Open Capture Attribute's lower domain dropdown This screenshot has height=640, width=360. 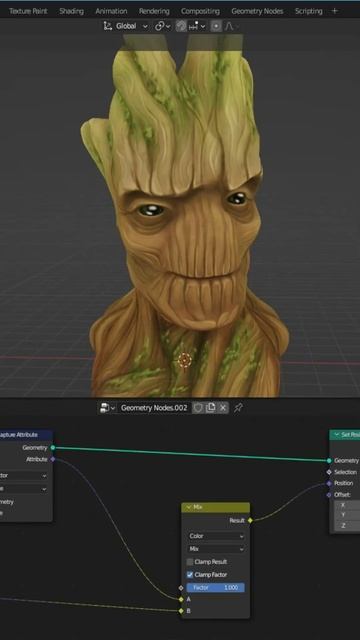(23, 489)
